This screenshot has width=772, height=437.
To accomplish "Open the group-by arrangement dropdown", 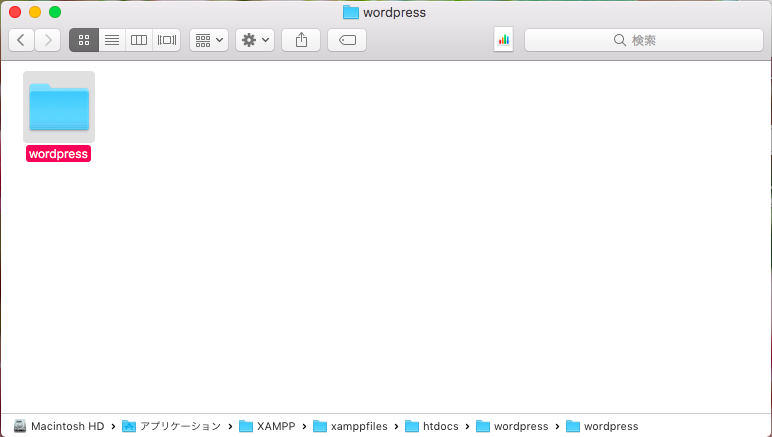I will coord(209,40).
